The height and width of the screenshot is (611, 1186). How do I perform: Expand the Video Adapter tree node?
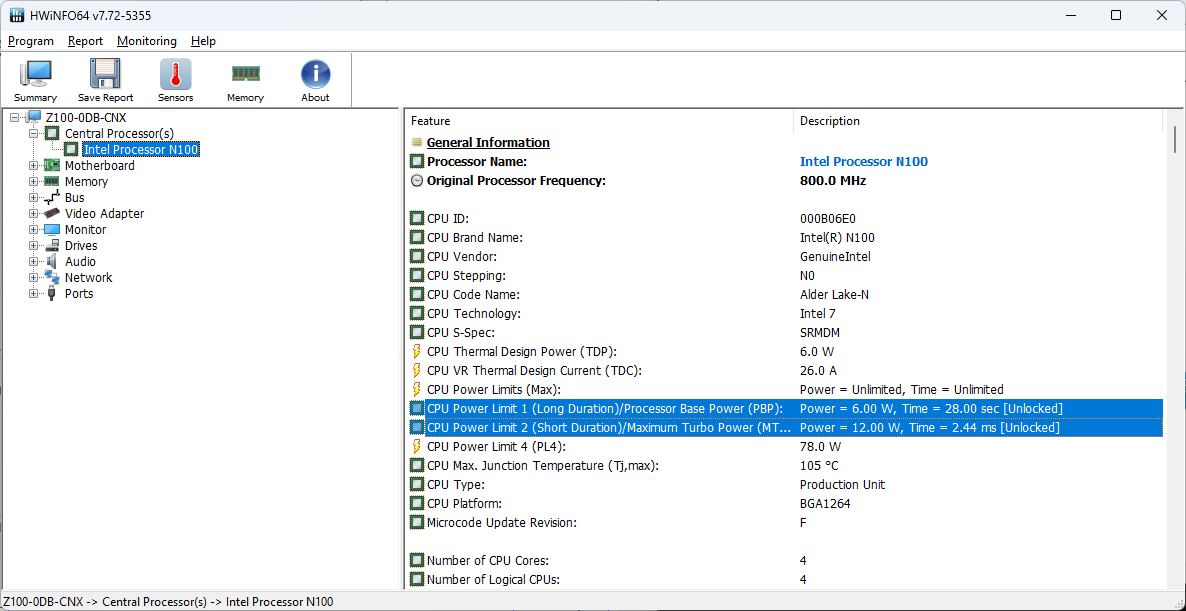[33, 213]
